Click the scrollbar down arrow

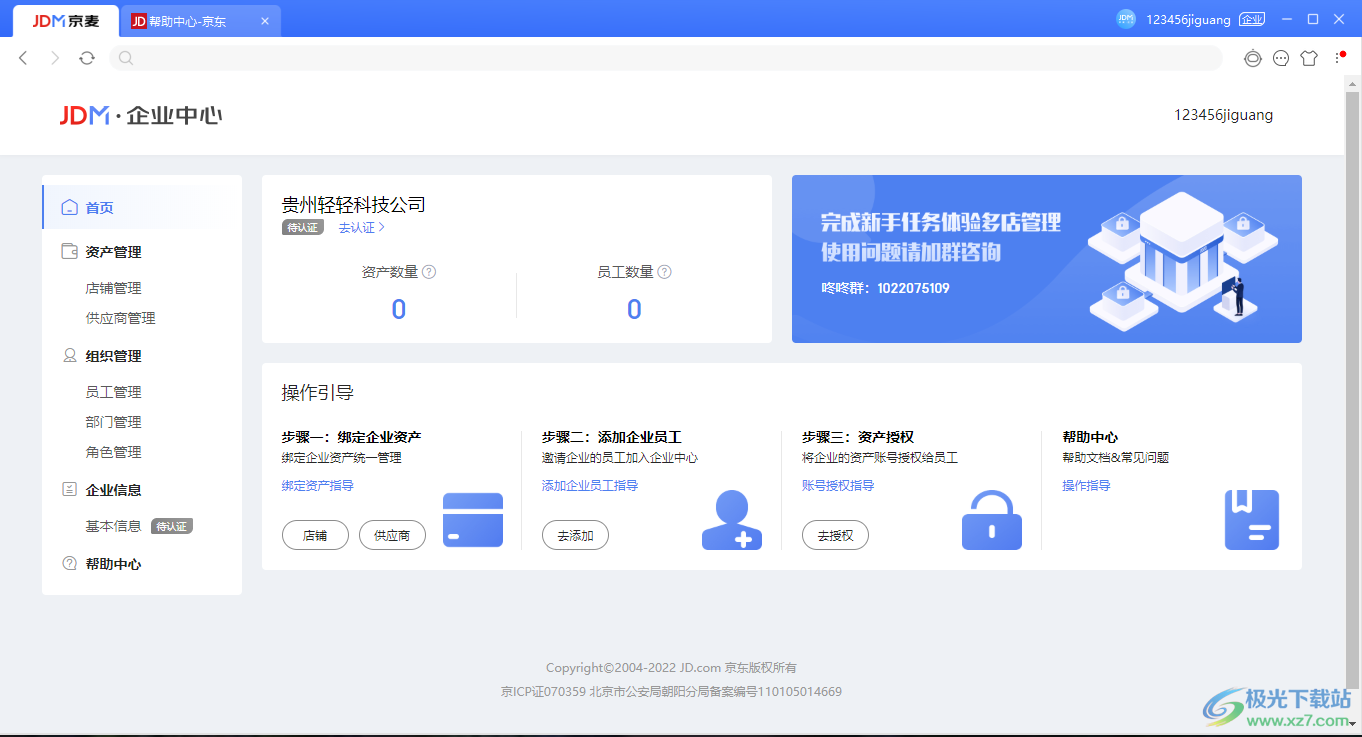(1353, 723)
